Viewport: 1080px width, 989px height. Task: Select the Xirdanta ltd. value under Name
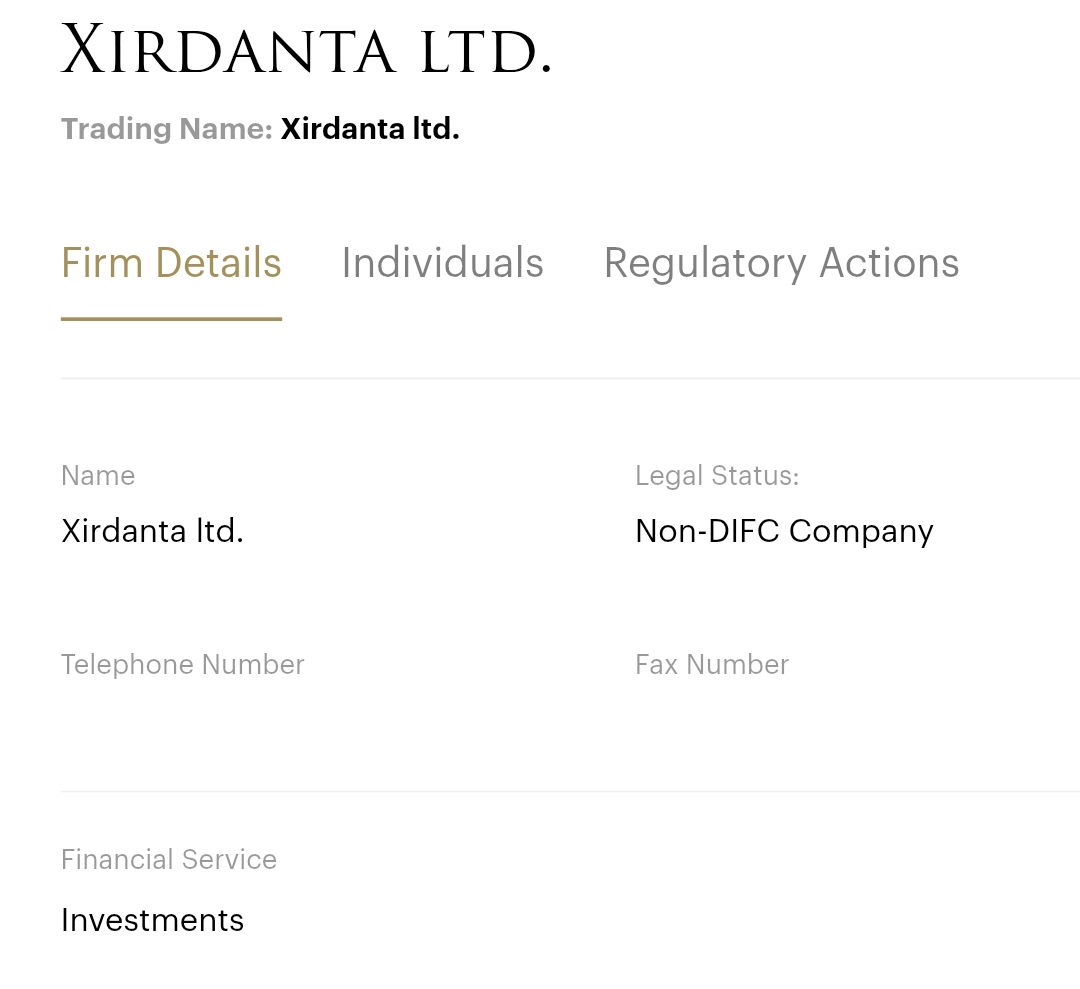tap(152, 531)
